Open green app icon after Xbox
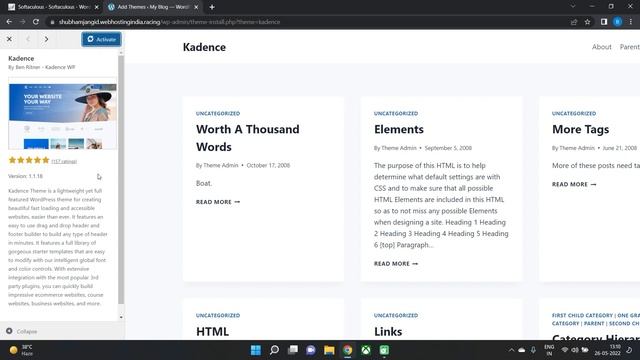The width and height of the screenshot is (640, 360). click(384, 350)
